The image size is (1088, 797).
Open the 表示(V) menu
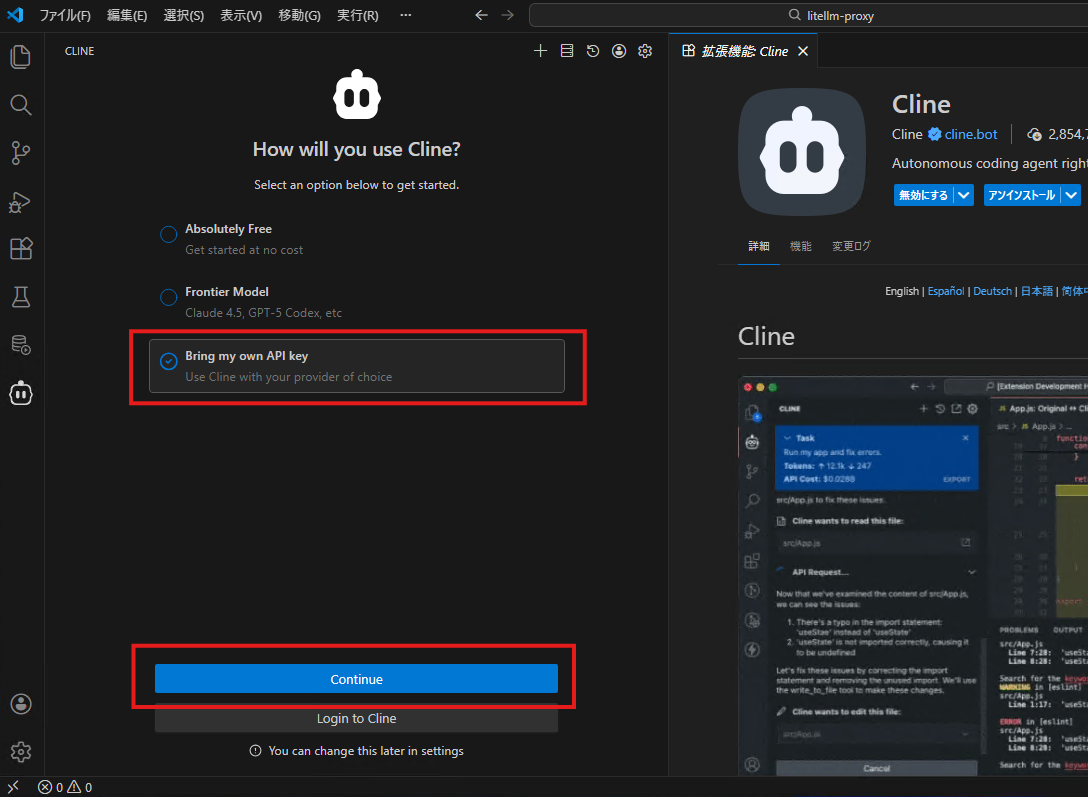coord(241,15)
